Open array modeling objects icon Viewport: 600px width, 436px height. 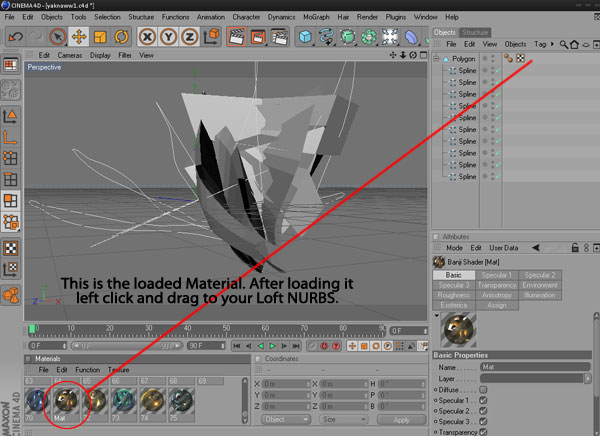(368, 37)
